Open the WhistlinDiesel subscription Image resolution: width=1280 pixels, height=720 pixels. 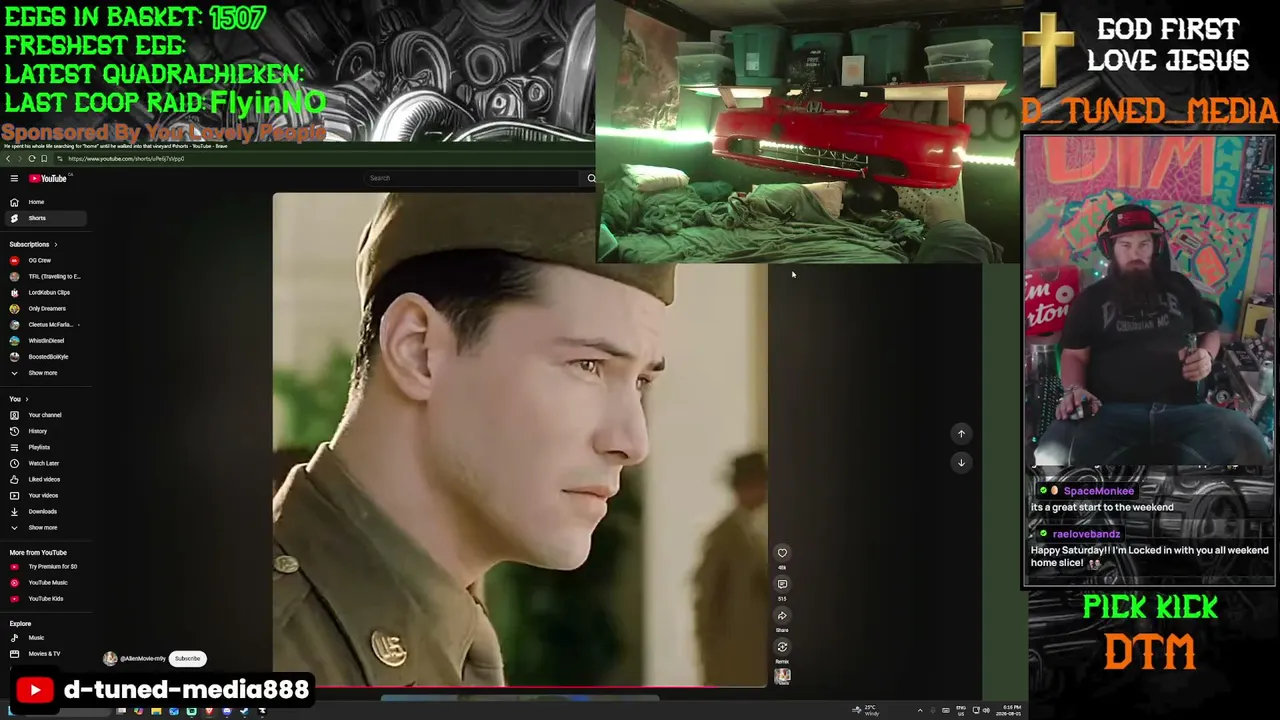(x=46, y=340)
